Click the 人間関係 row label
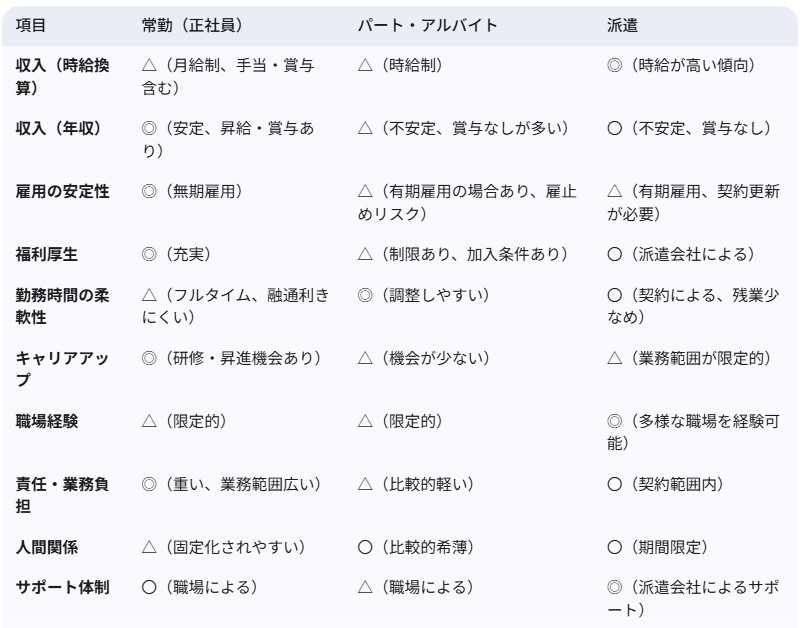 [x=46, y=547]
